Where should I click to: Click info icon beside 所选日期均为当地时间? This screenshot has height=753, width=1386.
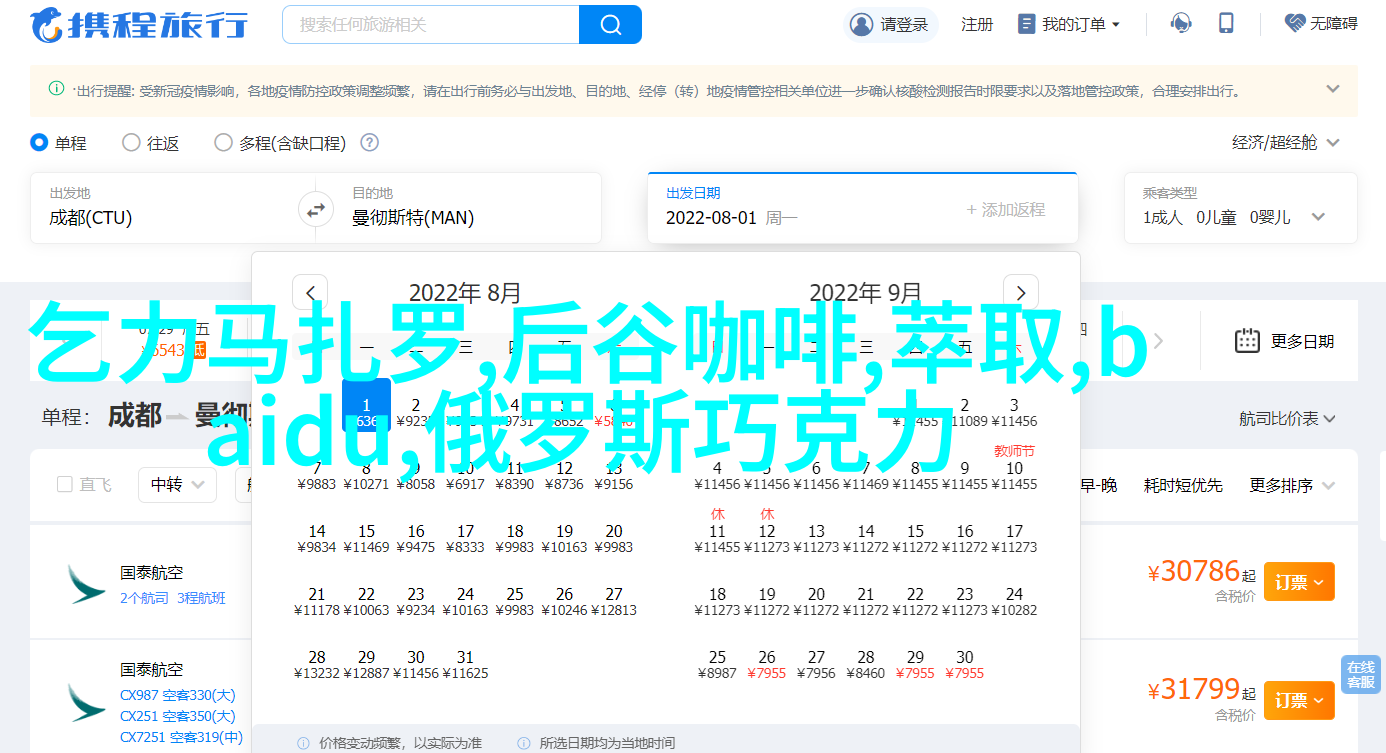523,743
